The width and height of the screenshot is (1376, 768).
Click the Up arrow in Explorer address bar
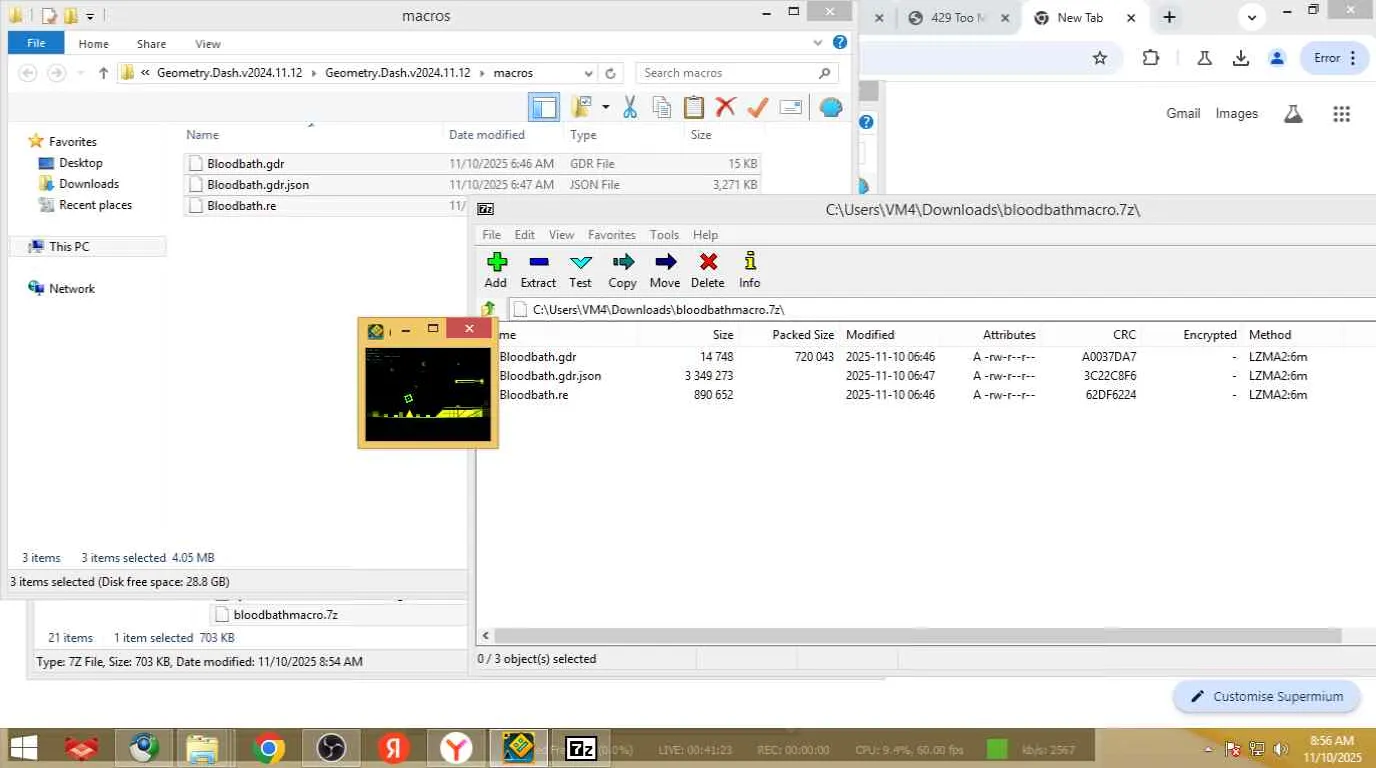[x=103, y=73]
